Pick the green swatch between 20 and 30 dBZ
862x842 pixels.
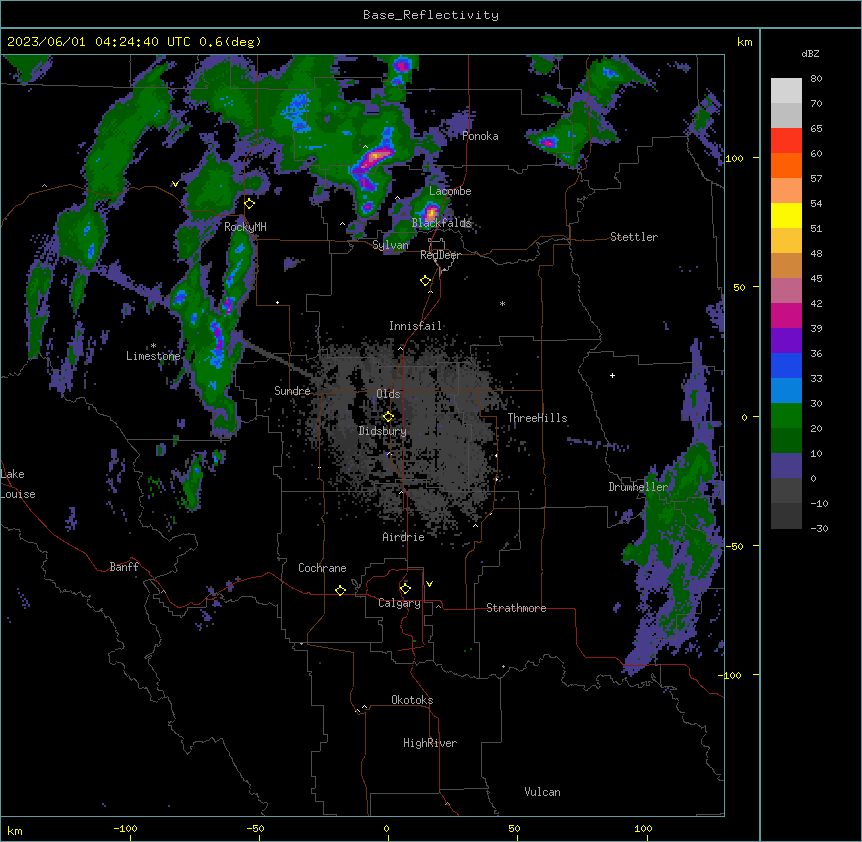pyautogui.click(x=786, y=416)
